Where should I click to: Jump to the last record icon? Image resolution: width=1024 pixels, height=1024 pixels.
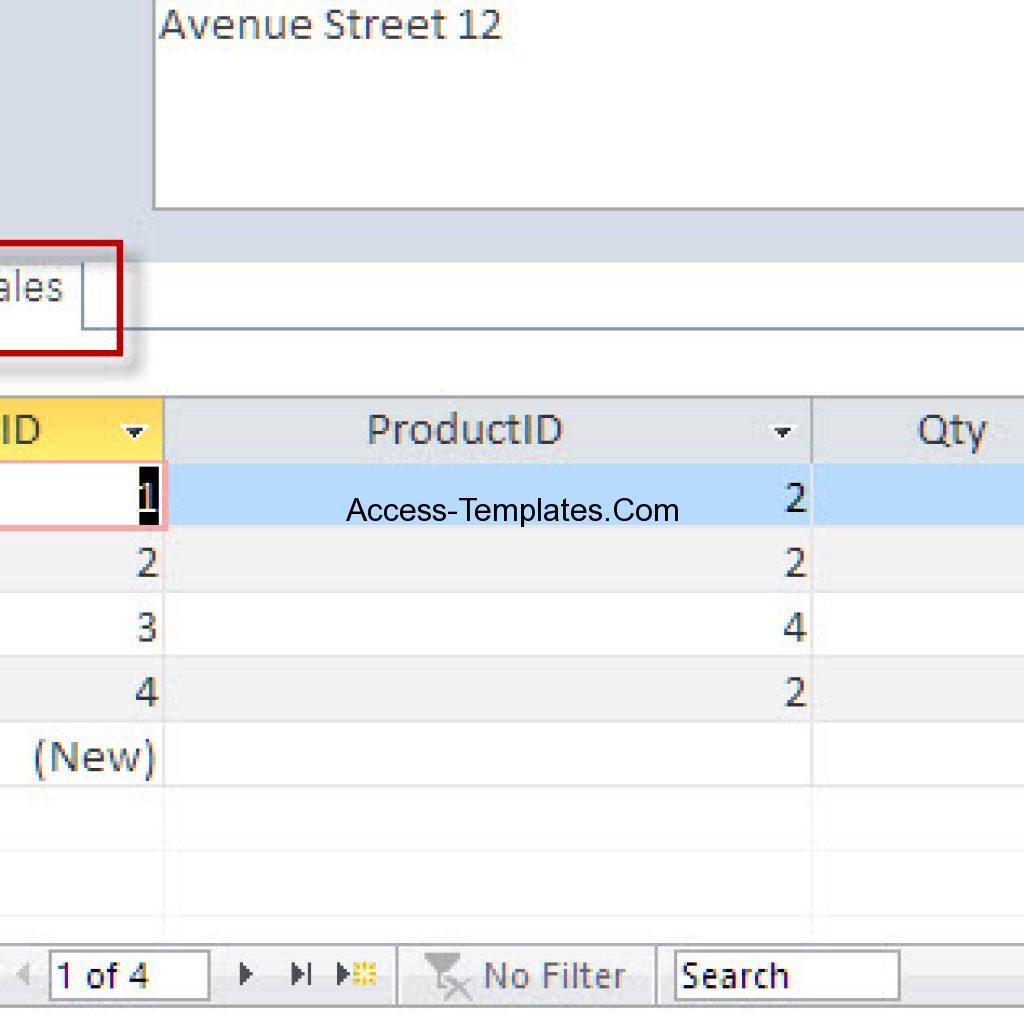(300, 975)
